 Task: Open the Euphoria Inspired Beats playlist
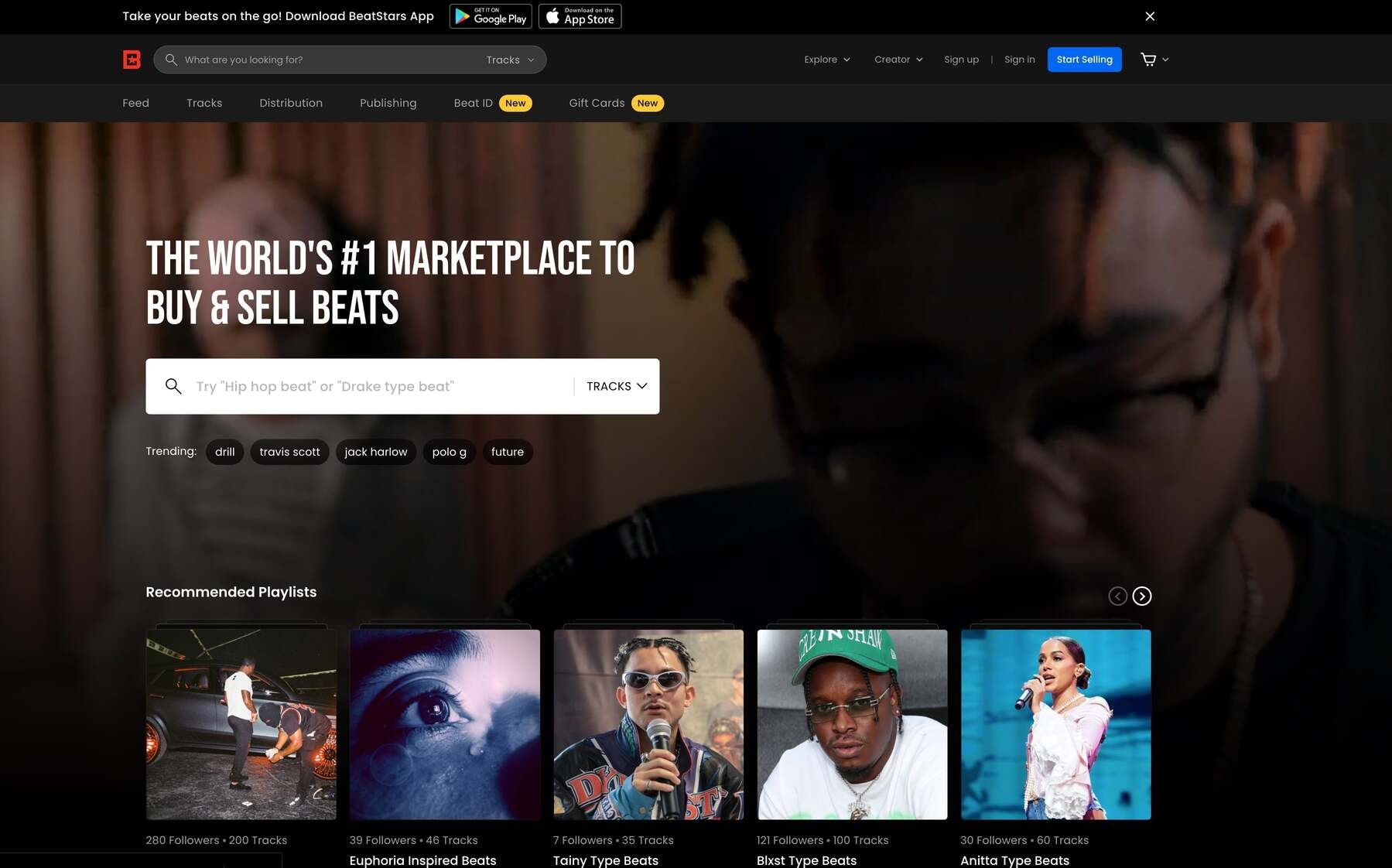445,725
